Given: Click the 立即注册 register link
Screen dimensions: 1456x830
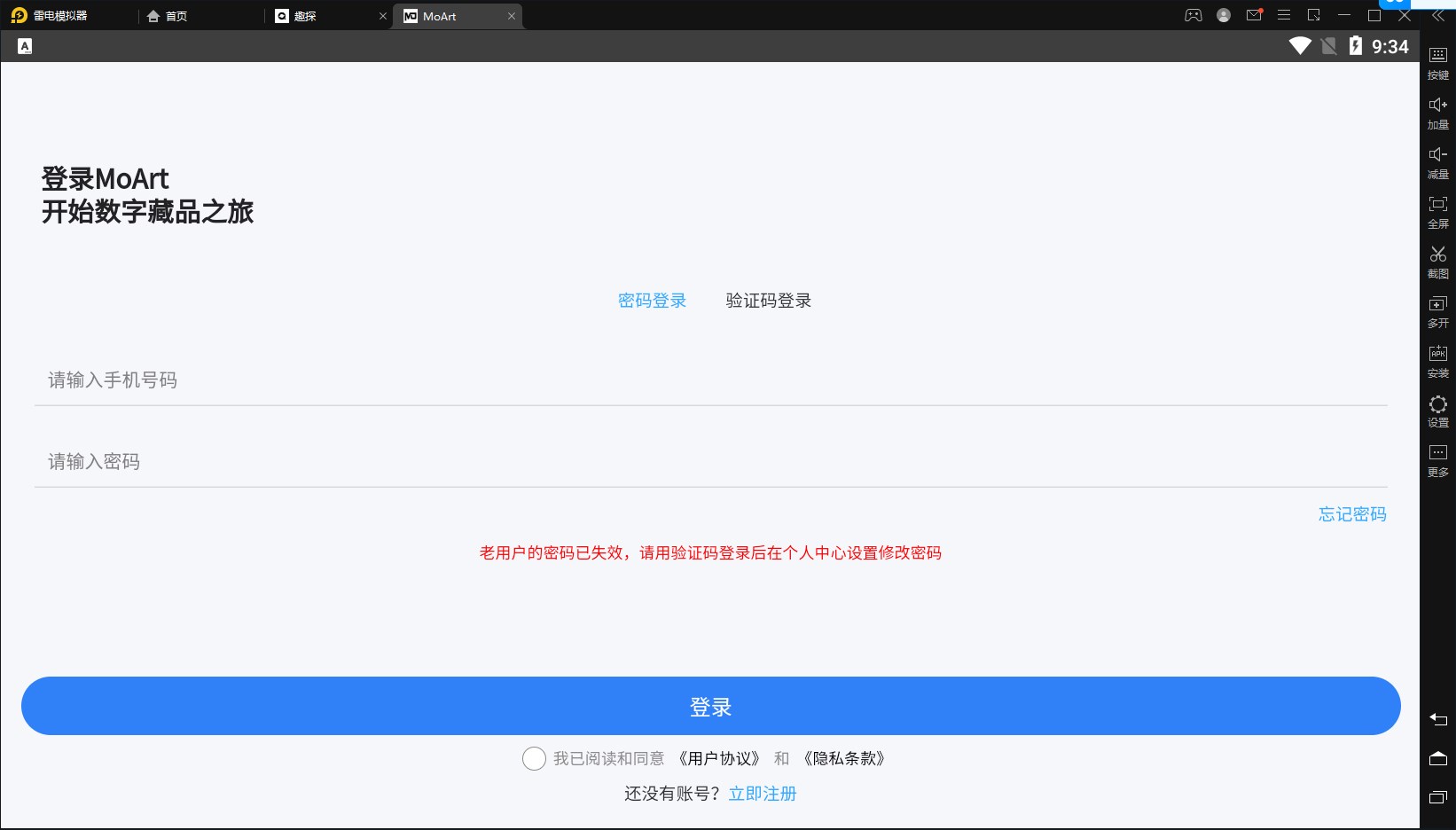Looking at the screenshot, I should pyautogui.click(x=763, y=794).
